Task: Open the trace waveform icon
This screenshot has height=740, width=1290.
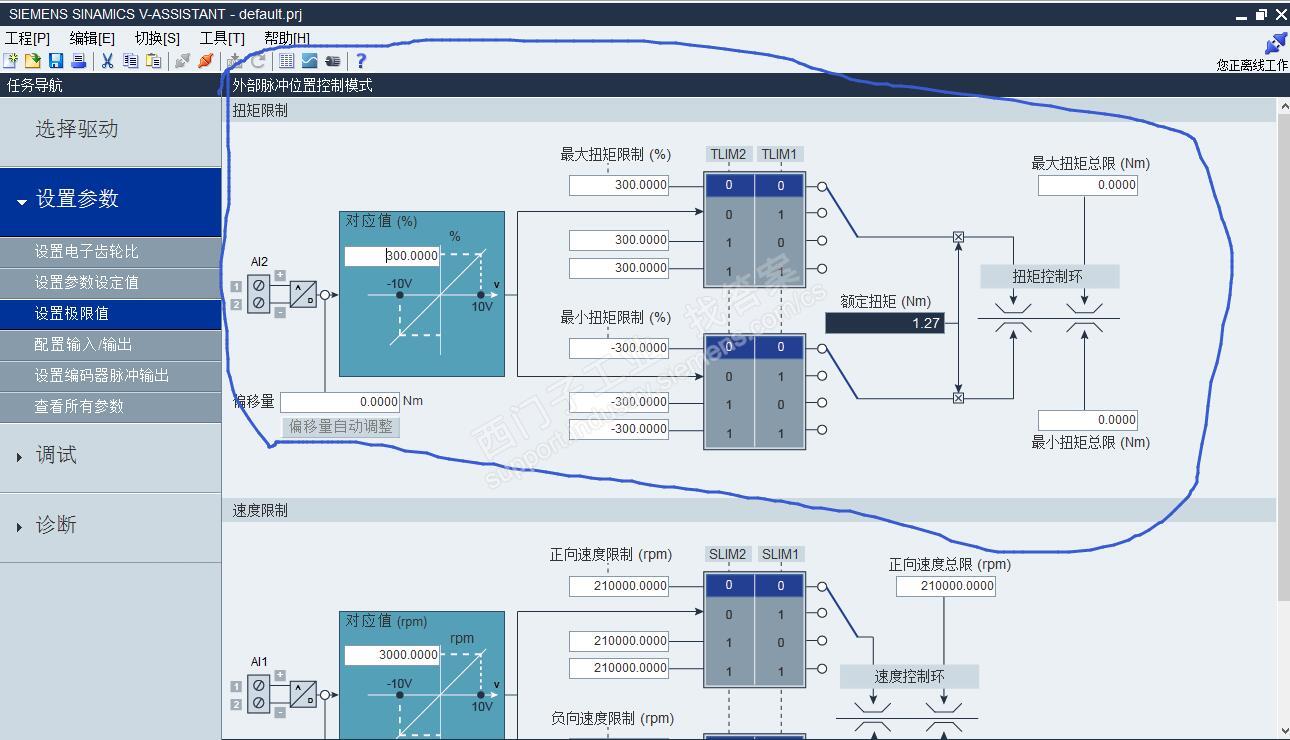Action: point(309,61)
